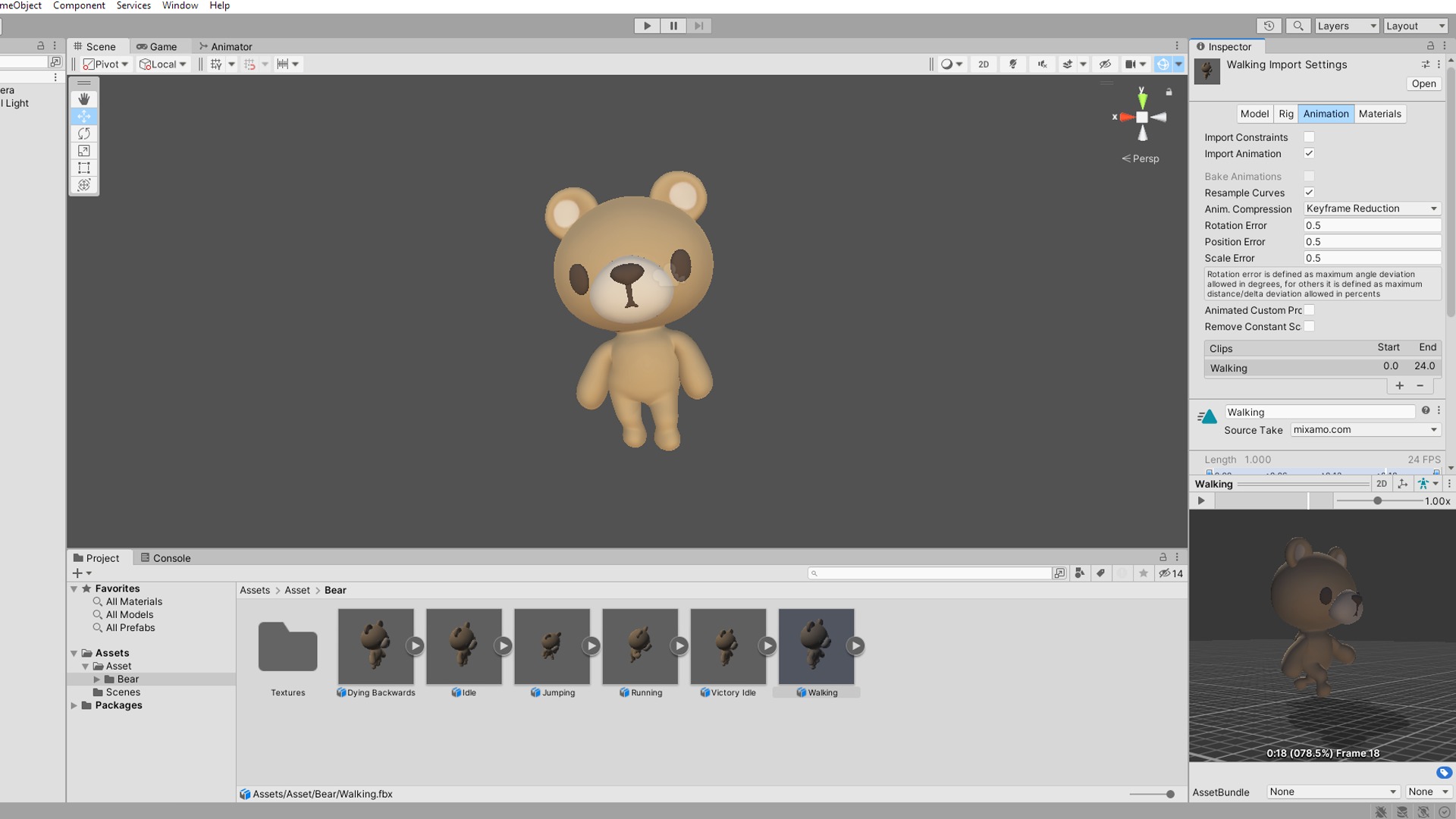The width and height of the screenshot is (1456, 819).
Task: Select the Scale tool
Action: click(x=84, y=151)
